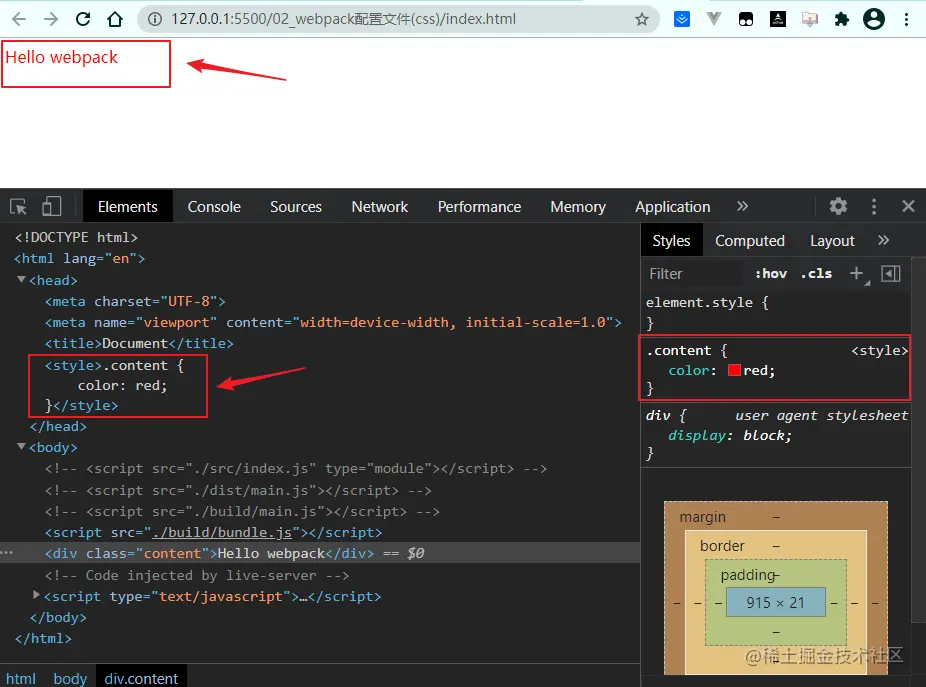This screenshot has height=687, width=926.
Task: Switch to the Elements panel
Action: point(128,207)
